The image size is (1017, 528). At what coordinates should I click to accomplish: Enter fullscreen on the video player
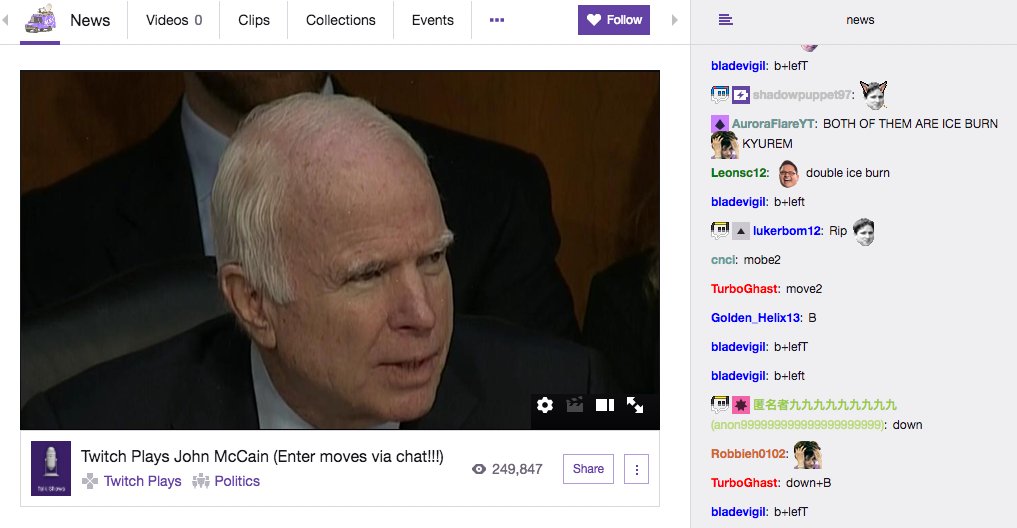[635, 405]
